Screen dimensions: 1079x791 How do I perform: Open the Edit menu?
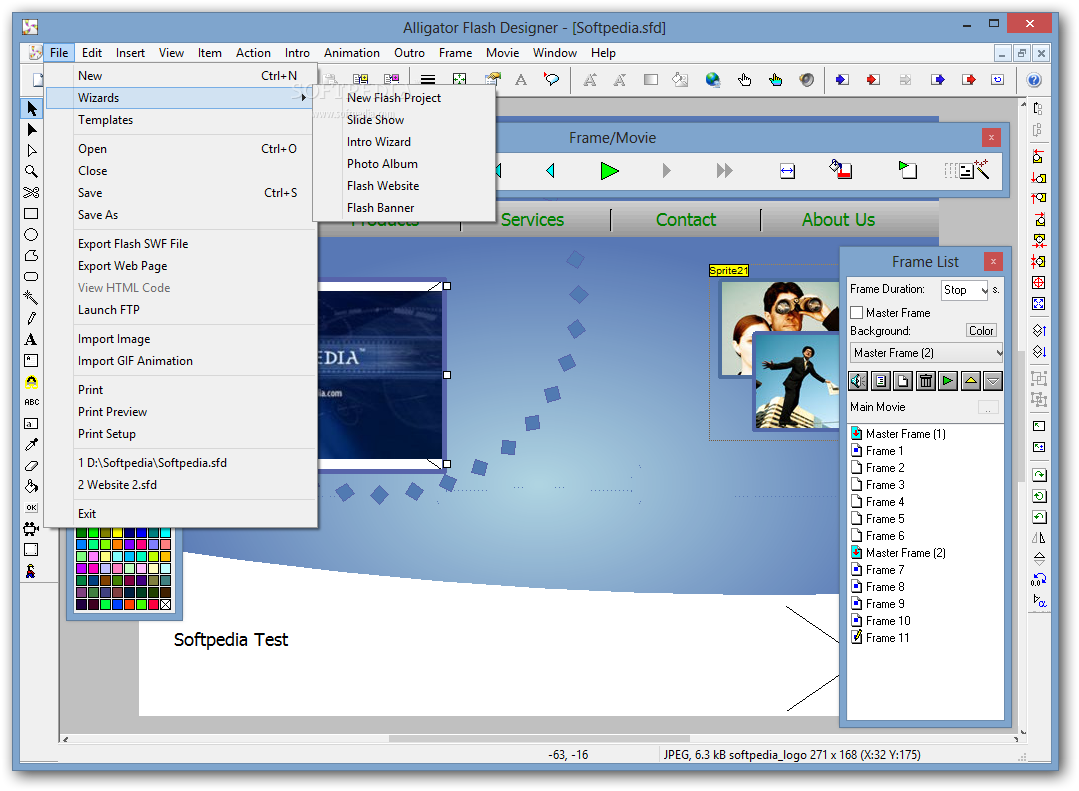coord(92,53)
